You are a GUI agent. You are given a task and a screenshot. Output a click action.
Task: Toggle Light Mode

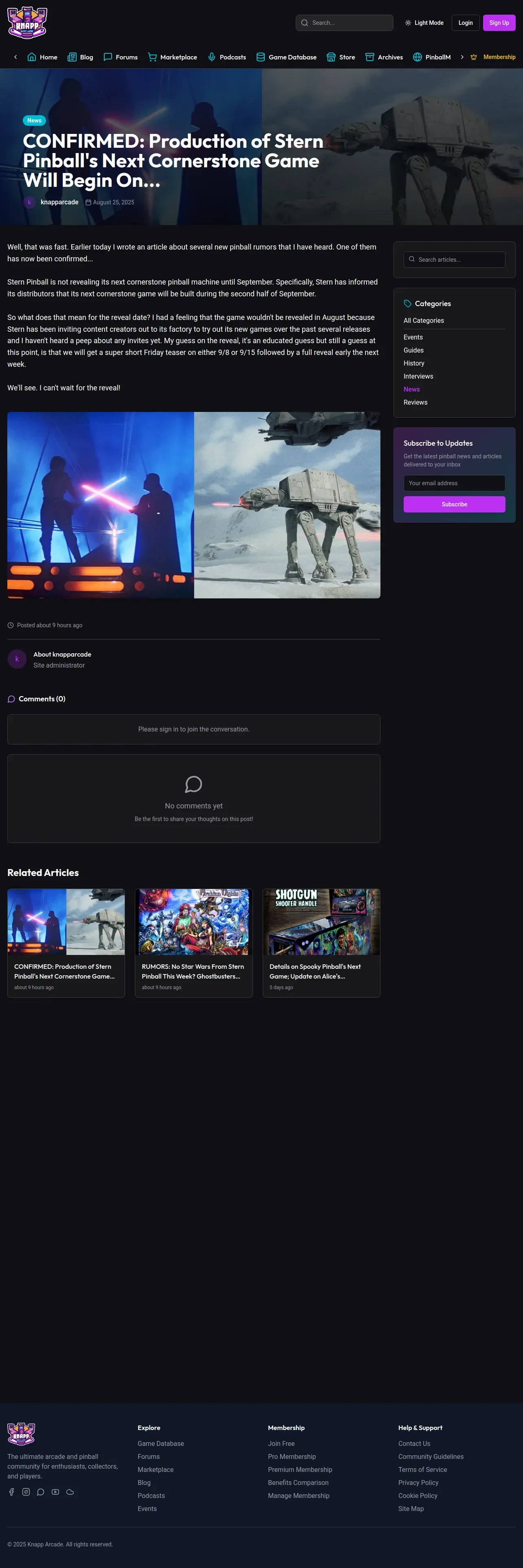click(424, 23)
